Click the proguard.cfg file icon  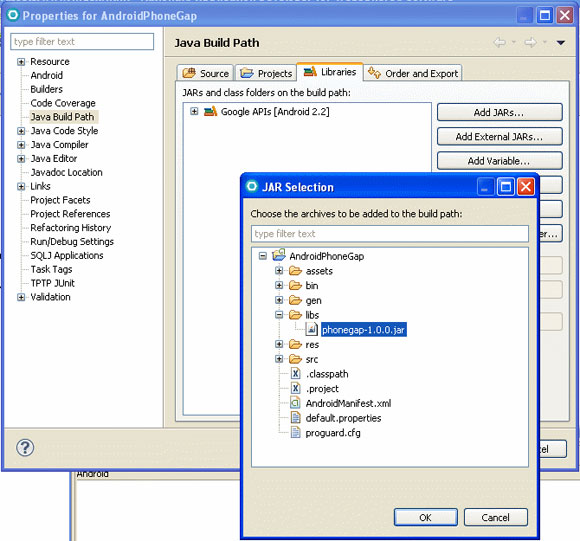point(295,432)
